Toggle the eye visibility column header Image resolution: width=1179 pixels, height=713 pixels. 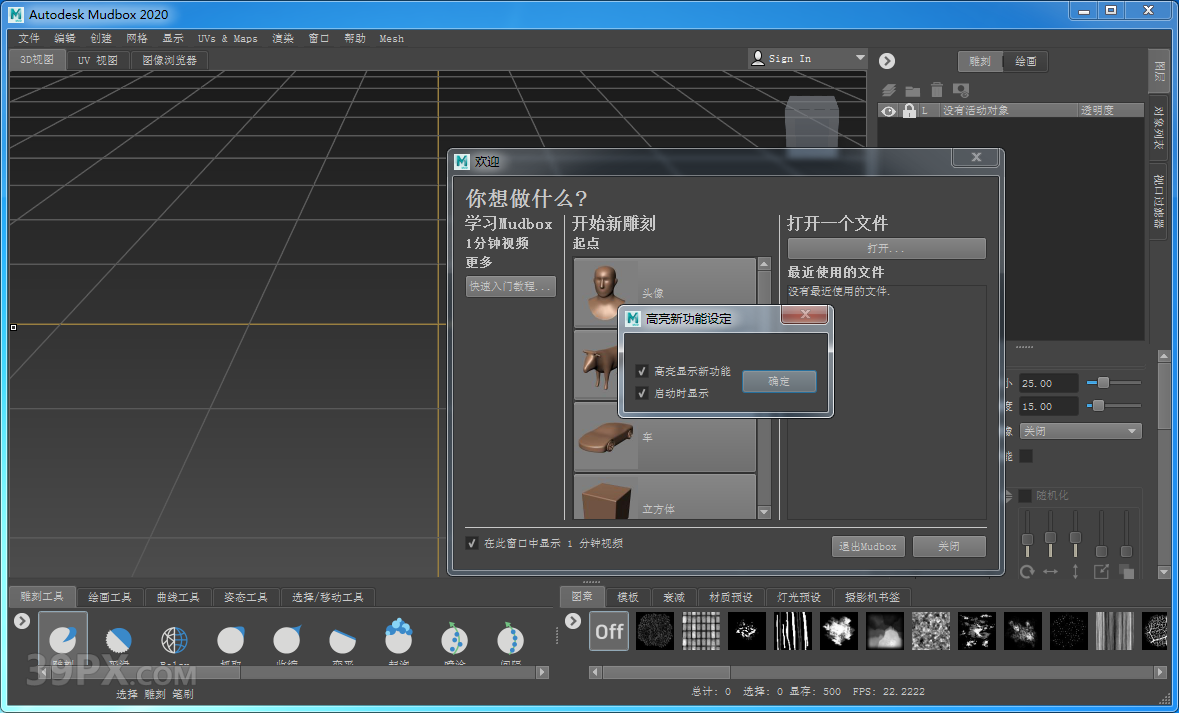pos(888,111)
